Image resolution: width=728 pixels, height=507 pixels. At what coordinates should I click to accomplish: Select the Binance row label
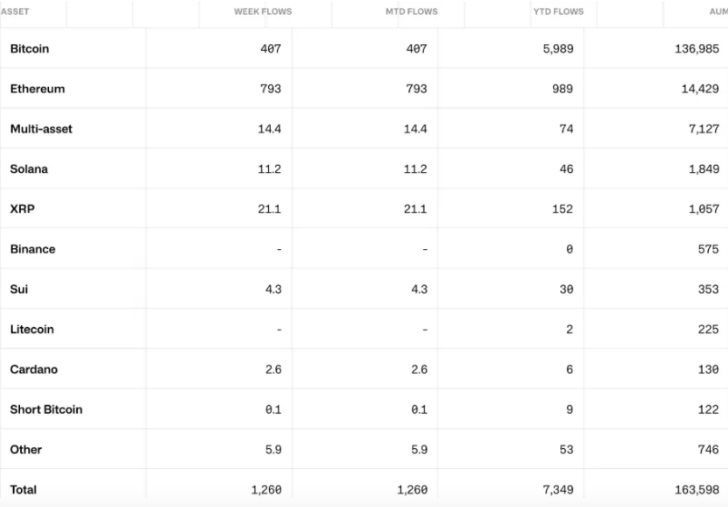click(x=32, y=249)
